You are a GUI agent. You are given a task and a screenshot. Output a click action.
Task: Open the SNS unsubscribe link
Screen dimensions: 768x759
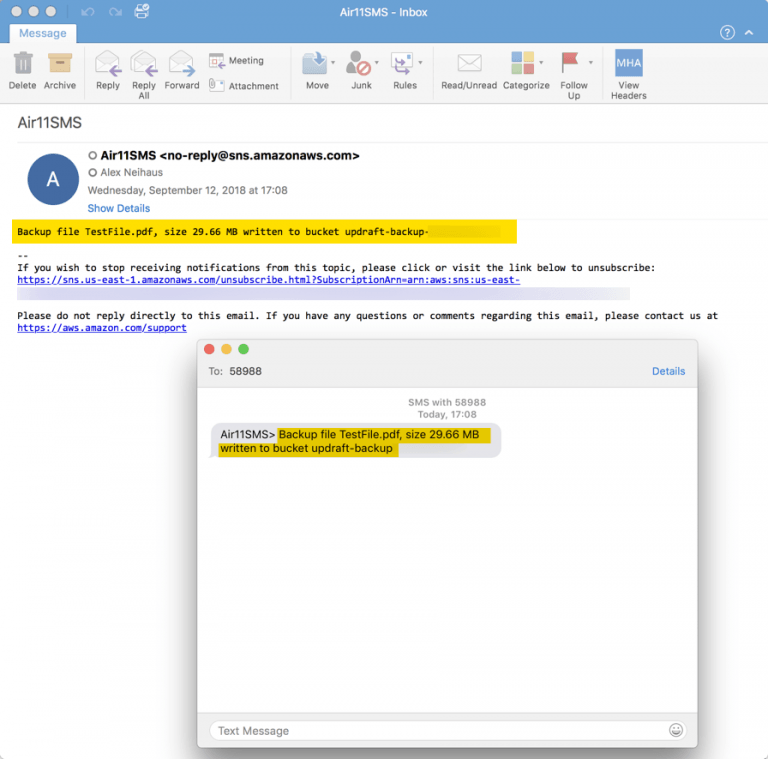268,280
